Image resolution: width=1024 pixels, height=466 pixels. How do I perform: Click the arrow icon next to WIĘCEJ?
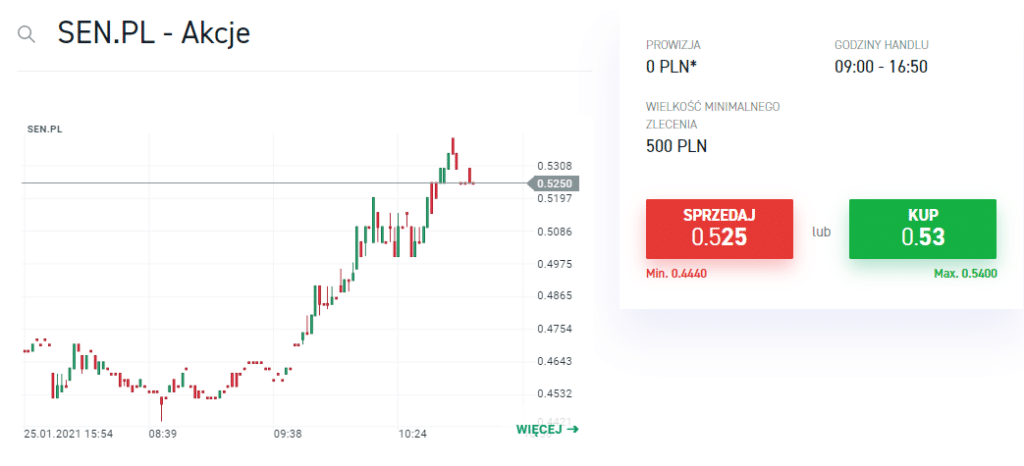pyautogui.click(x=572, y=430)
